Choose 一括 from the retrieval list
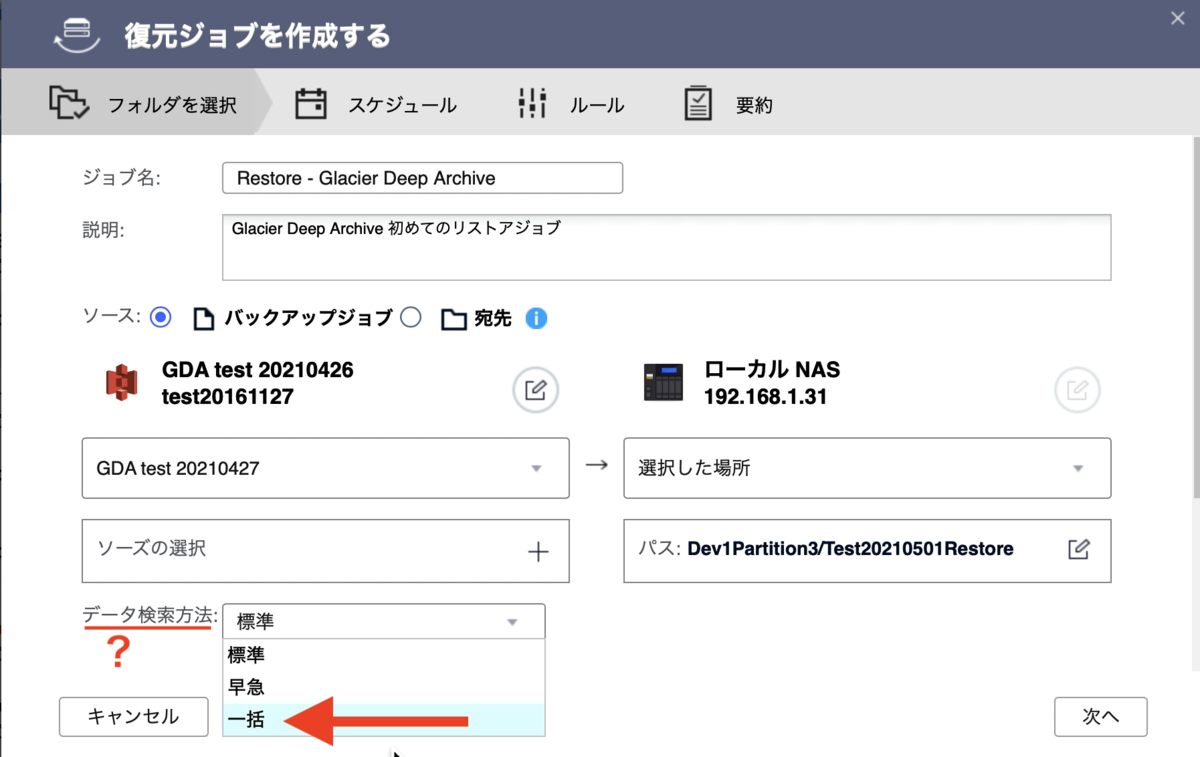1200x757 pixels. coord(384,719)
